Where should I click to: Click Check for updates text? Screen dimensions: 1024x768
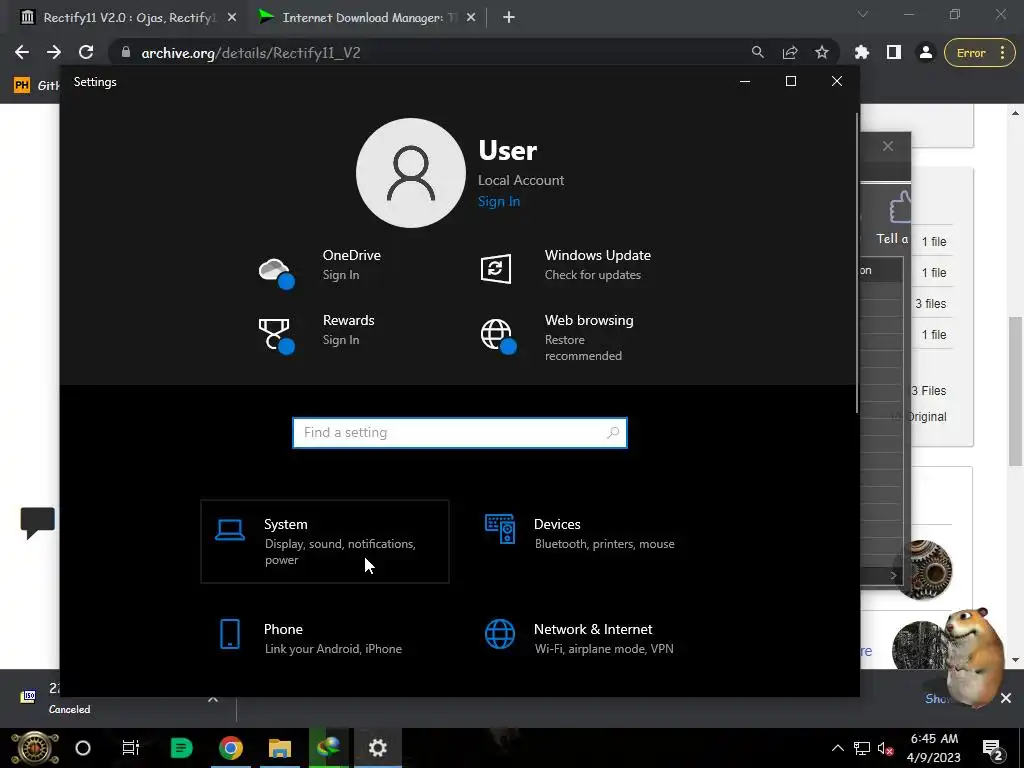click(x=593, y=275)
